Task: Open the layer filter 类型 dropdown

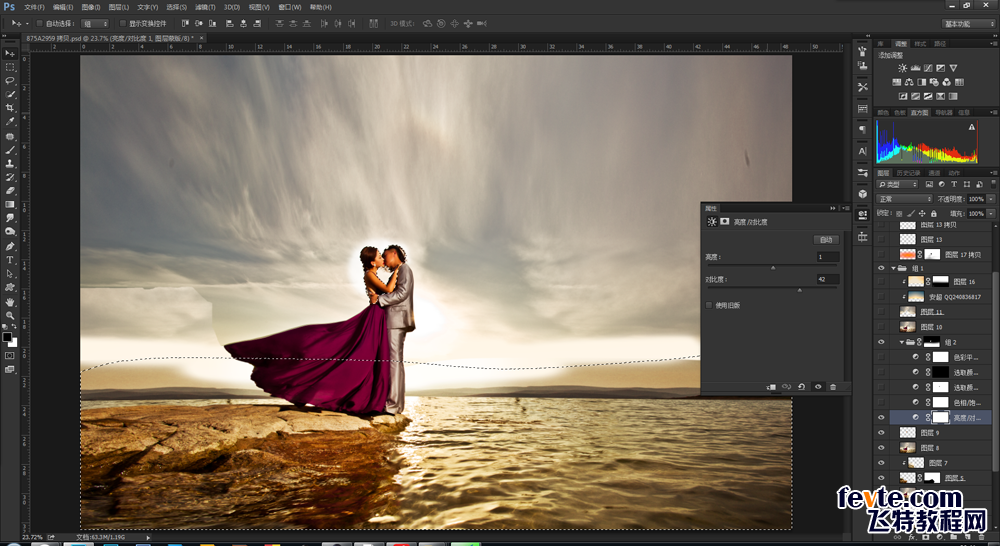Action: coord(897,184)
